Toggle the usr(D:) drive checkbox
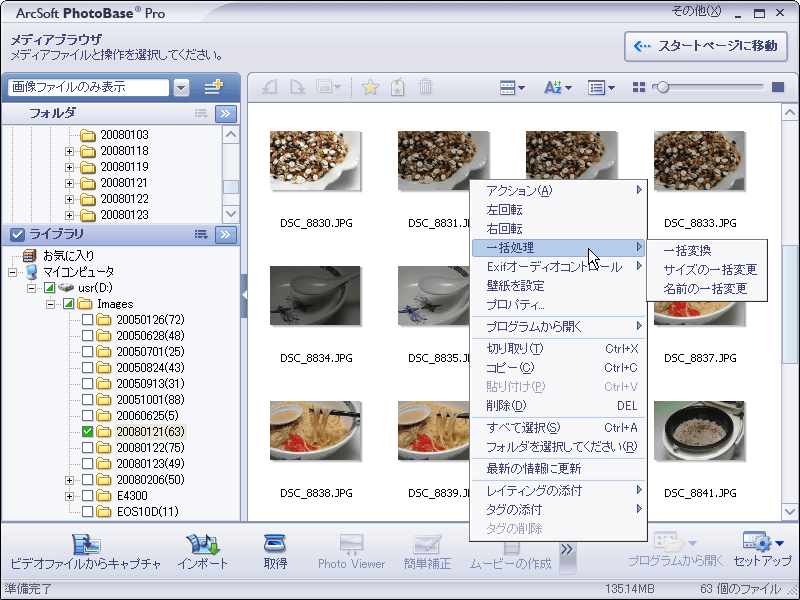Screen dimensions: 800x600 (x=49, y=288)
